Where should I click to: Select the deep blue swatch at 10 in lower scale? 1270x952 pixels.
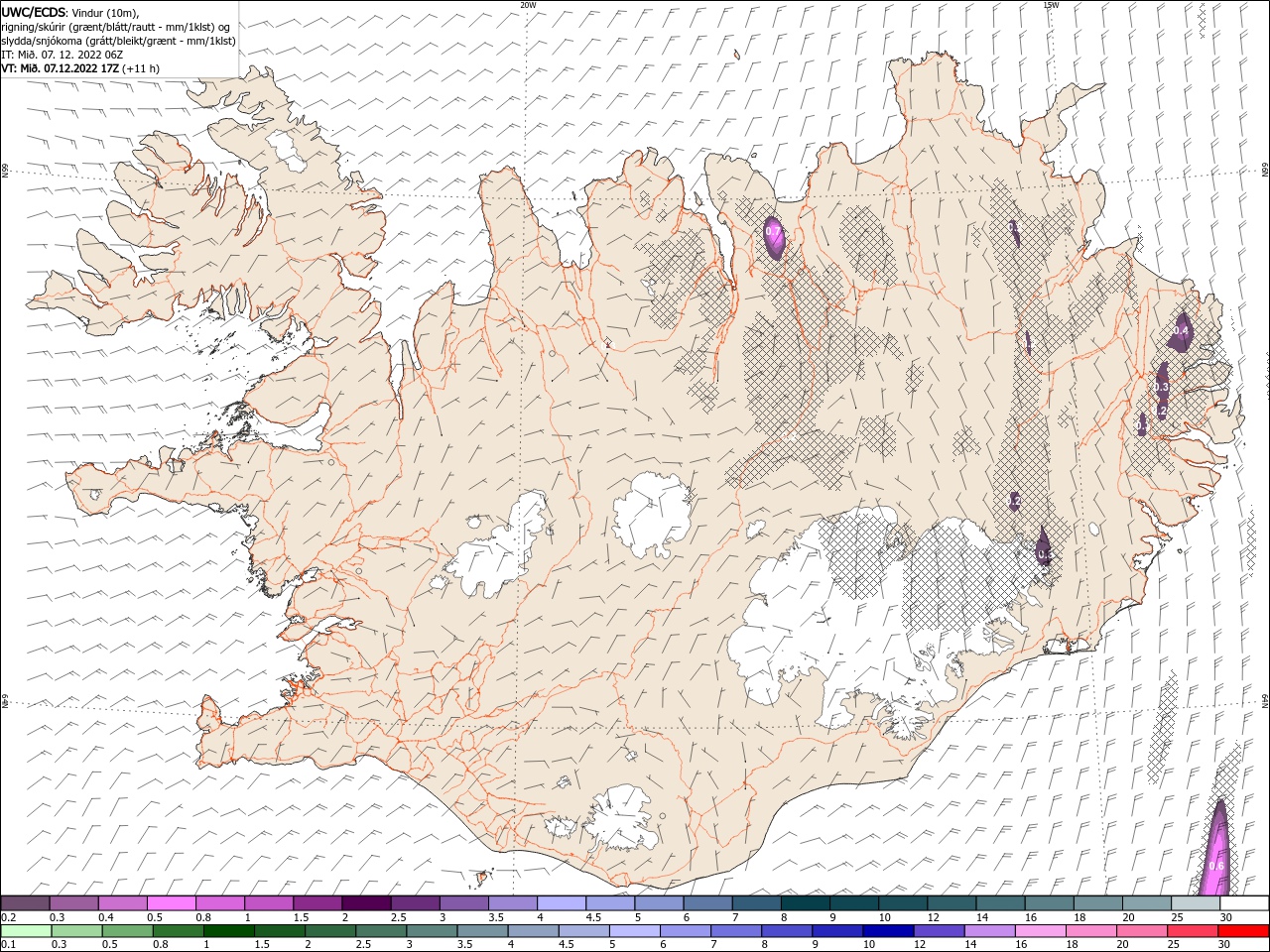coord(887,931)
